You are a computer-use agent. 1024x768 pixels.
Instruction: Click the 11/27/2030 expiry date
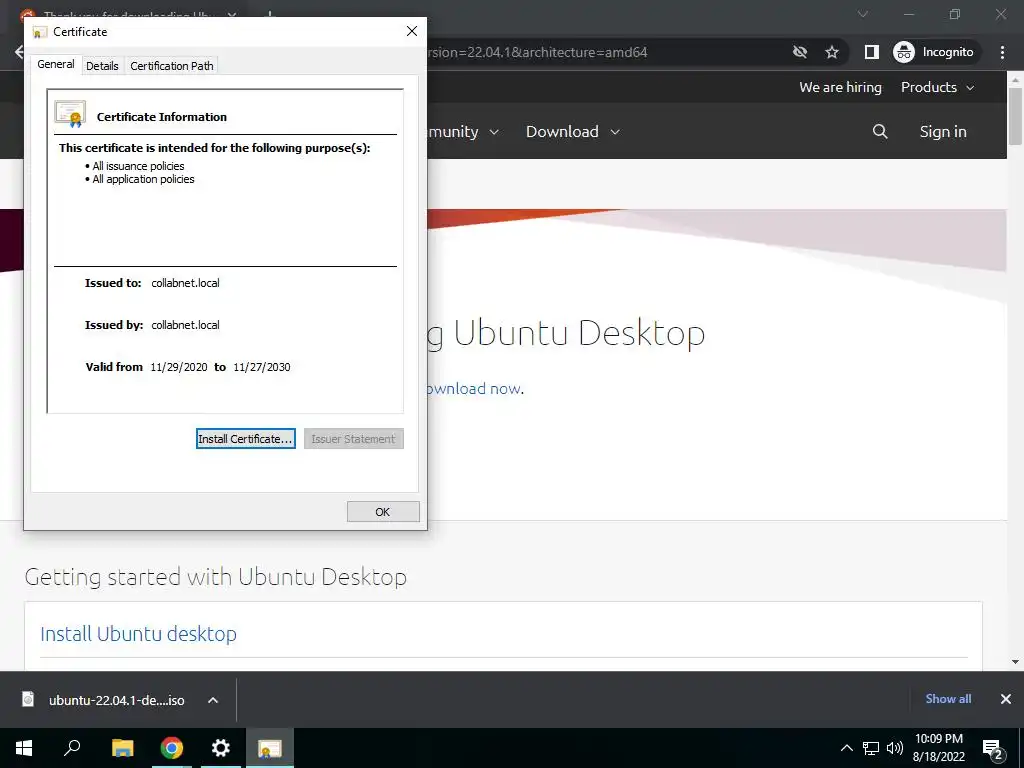pyautogui.click(x=262, y=367)
